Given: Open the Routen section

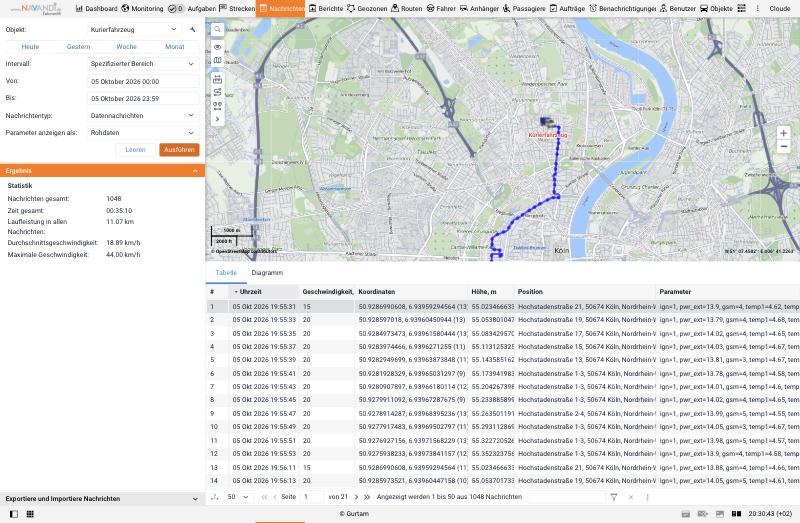Looking at the screenshot, I should coord(407,8).
